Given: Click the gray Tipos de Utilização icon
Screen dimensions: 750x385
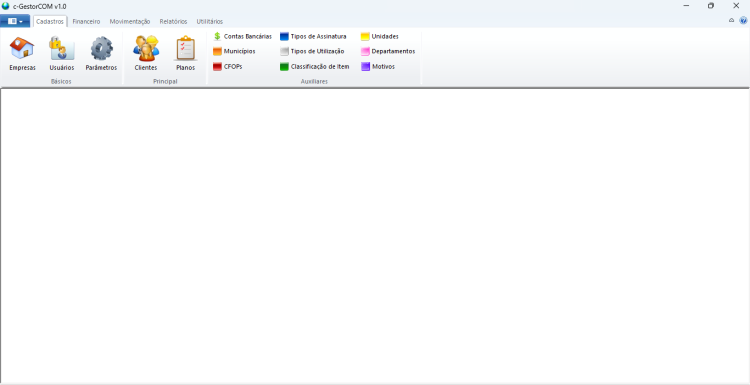Looking at the screenshot, I should (x=284, y=52).
